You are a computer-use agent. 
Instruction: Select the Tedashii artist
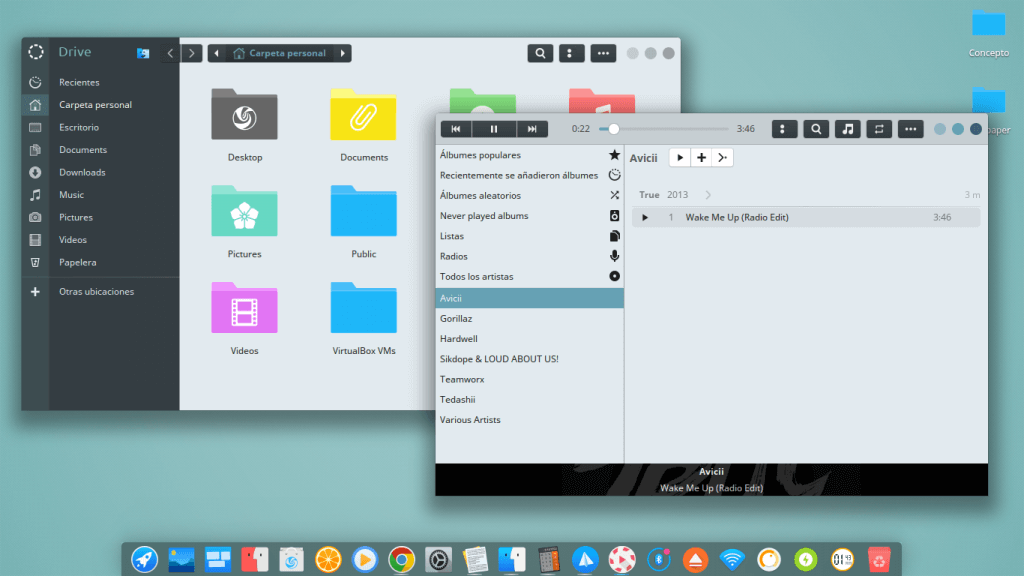pos(530,400)
